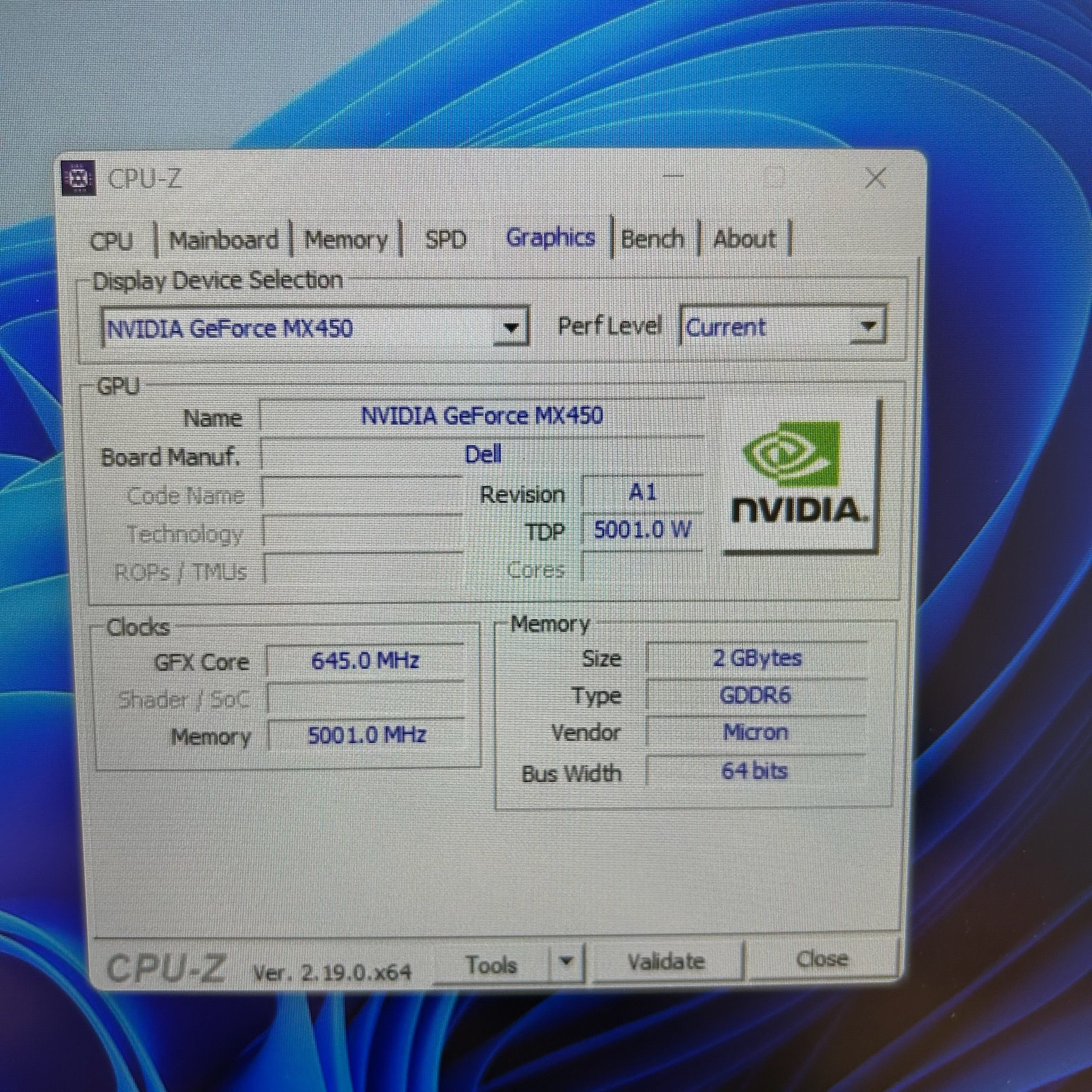Click the GPU Name field
The width and height of the screenshot is (1092, 1092).
tap(481, 416)
